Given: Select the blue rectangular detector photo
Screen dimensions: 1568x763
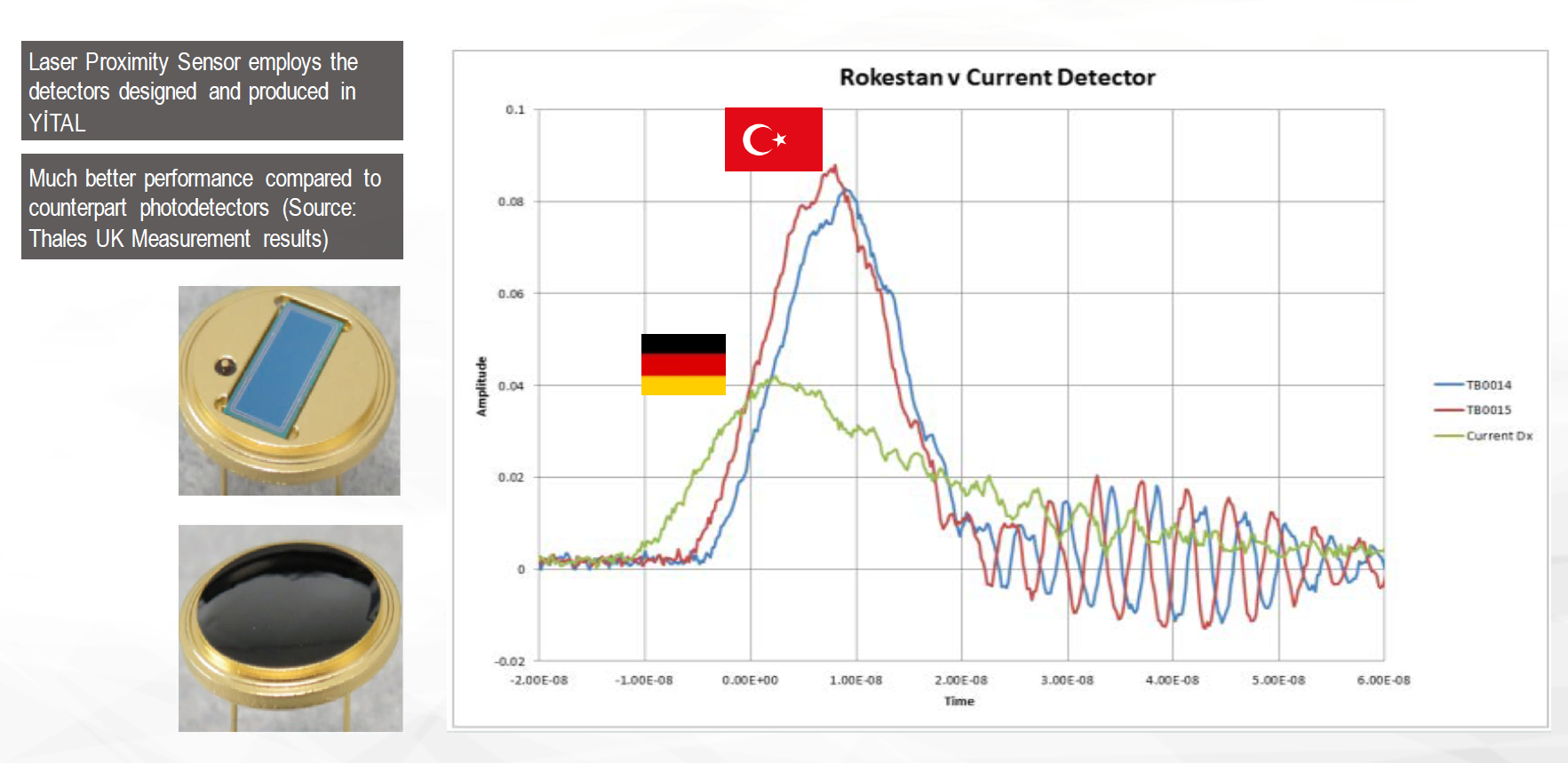Looking at the screenshot, I should [289, 391].
